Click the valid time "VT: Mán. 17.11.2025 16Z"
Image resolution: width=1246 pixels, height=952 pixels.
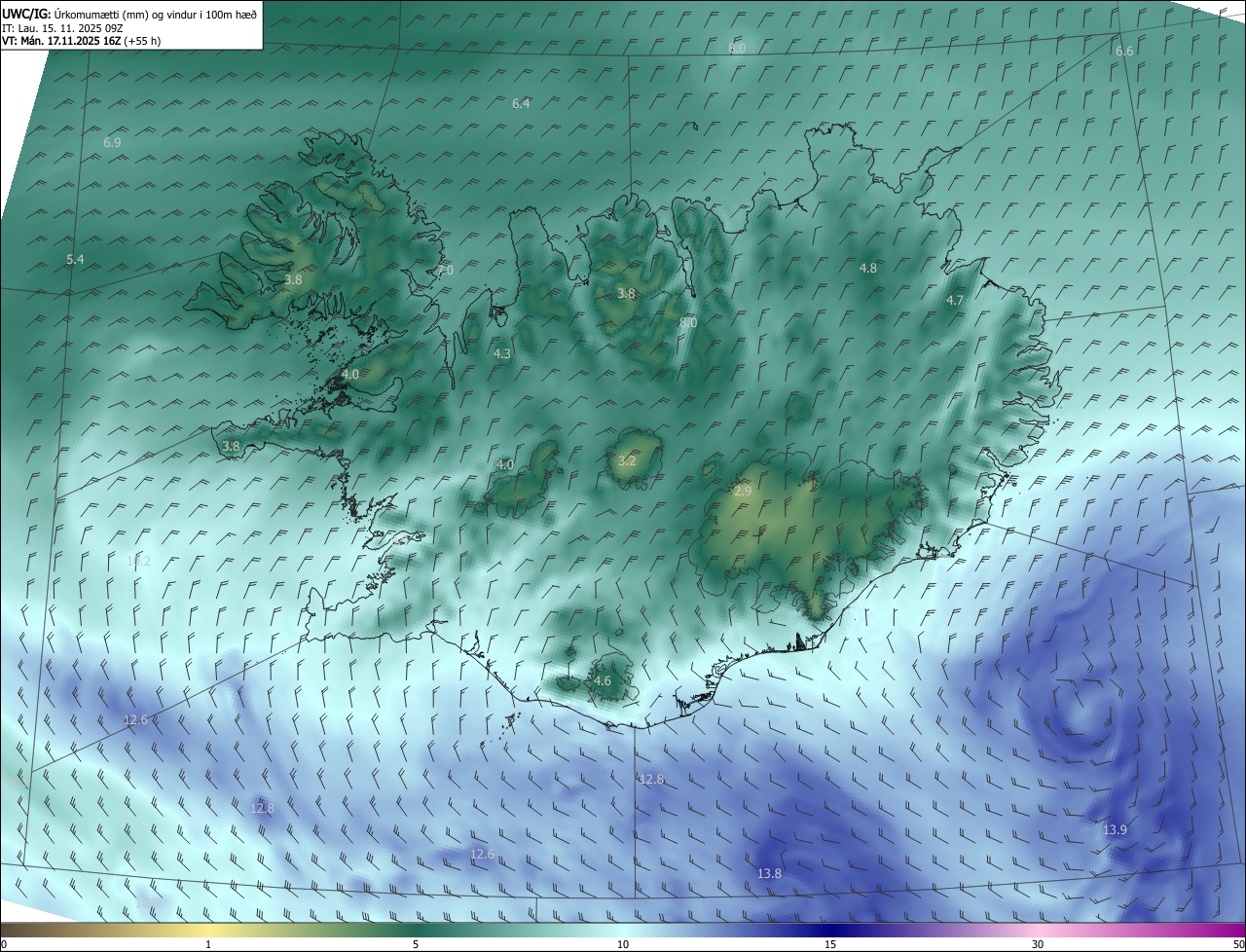click(x=61, y=41)
